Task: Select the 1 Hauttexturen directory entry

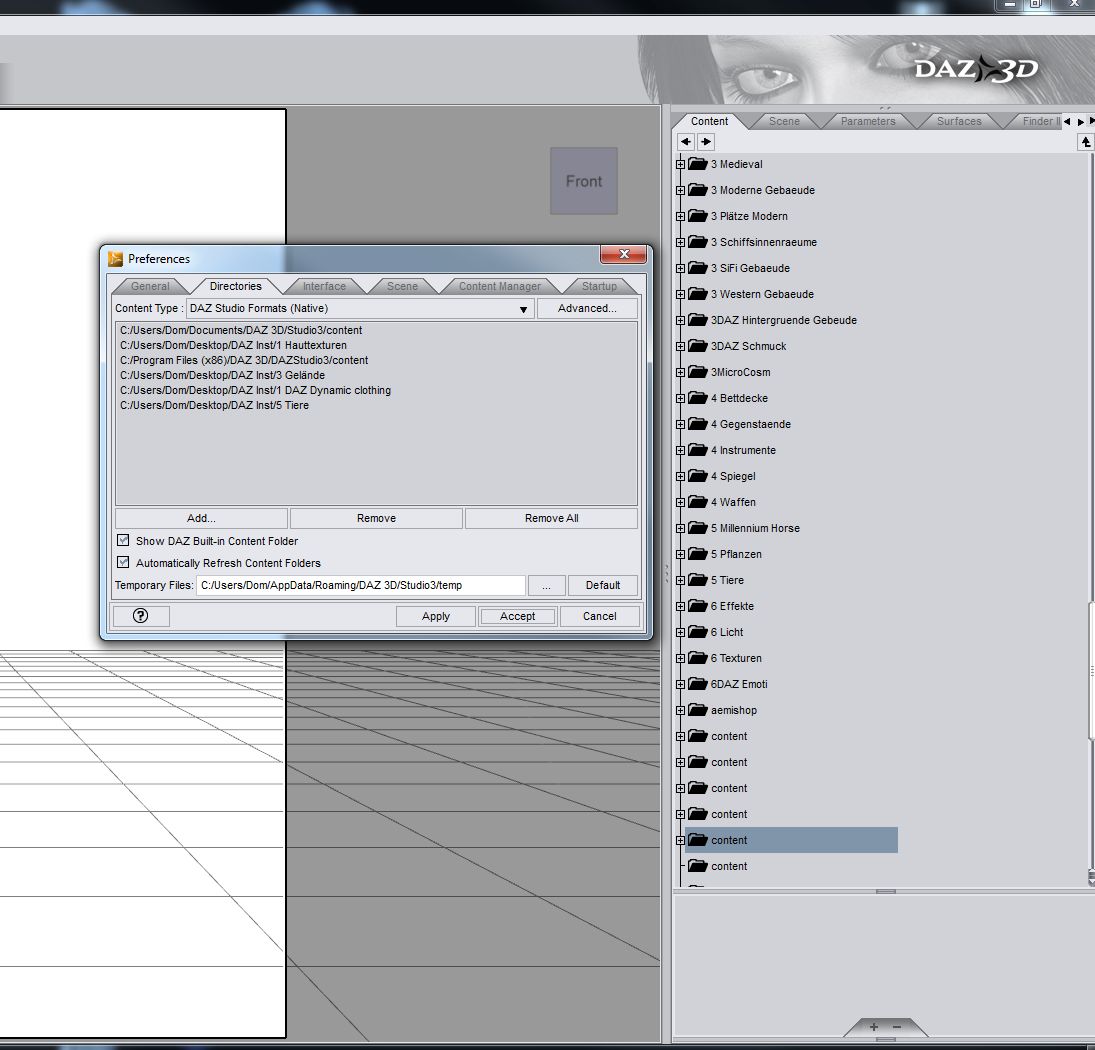Action: coord(233,345)
